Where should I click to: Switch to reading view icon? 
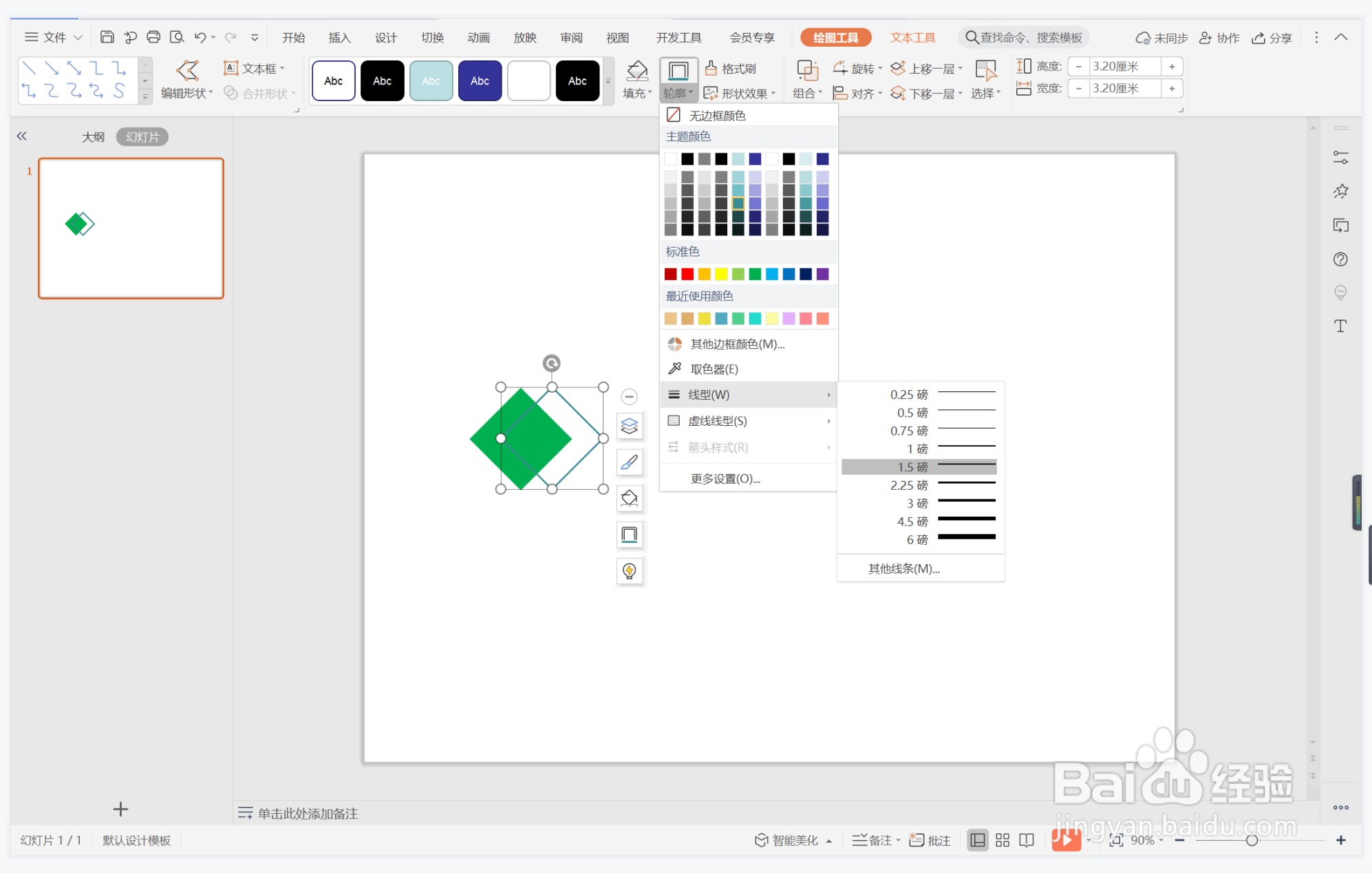click(x=1027, y=840)
